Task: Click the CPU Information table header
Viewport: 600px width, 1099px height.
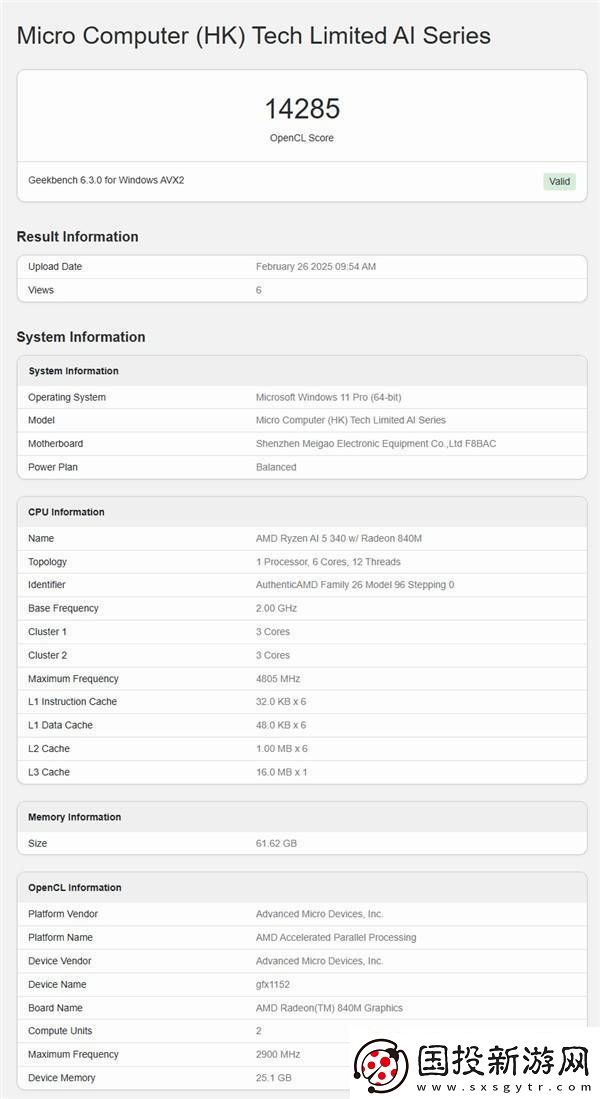Action: click(66, 512)
